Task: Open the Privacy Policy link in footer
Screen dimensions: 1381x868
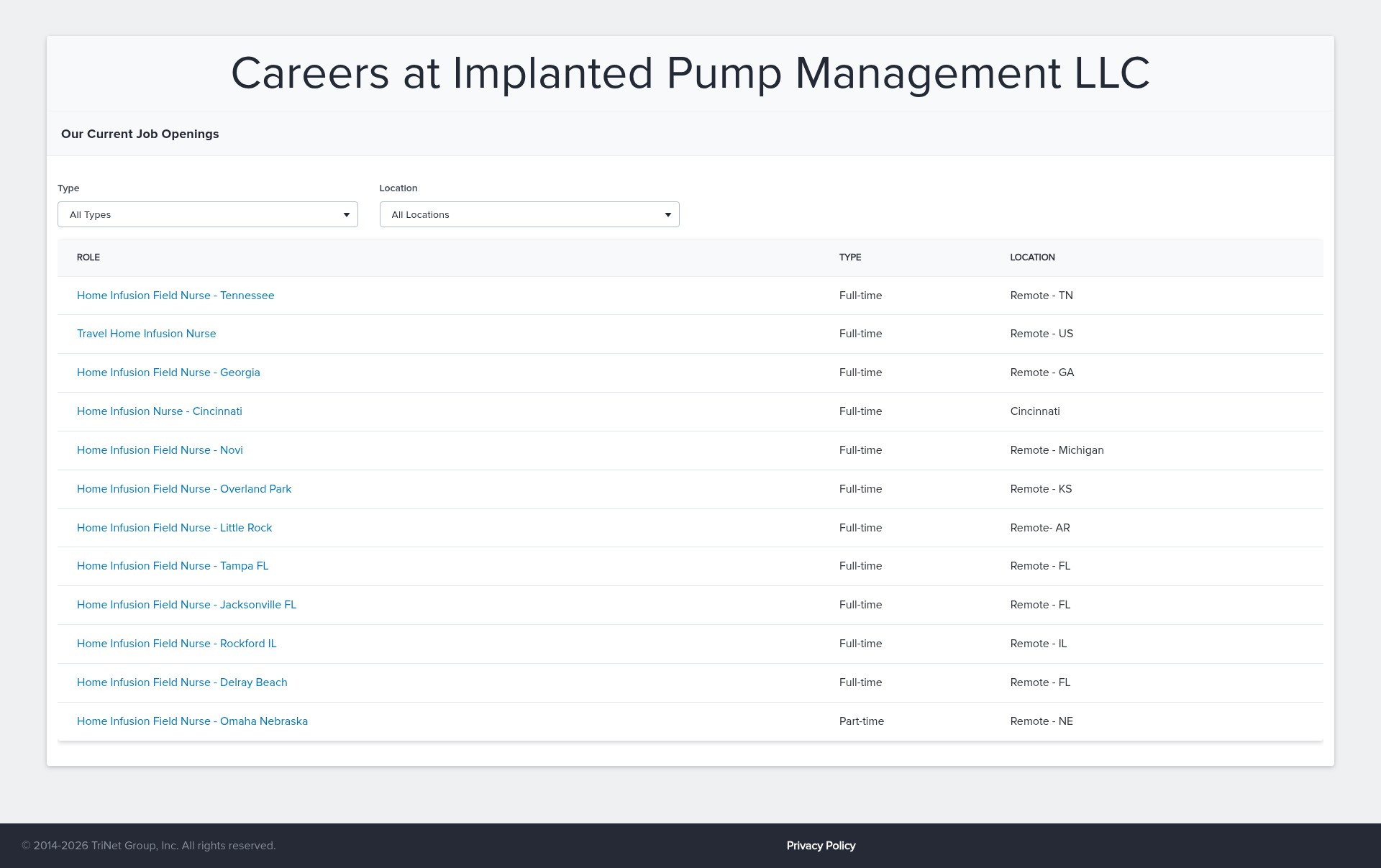Action: point(821,846)
